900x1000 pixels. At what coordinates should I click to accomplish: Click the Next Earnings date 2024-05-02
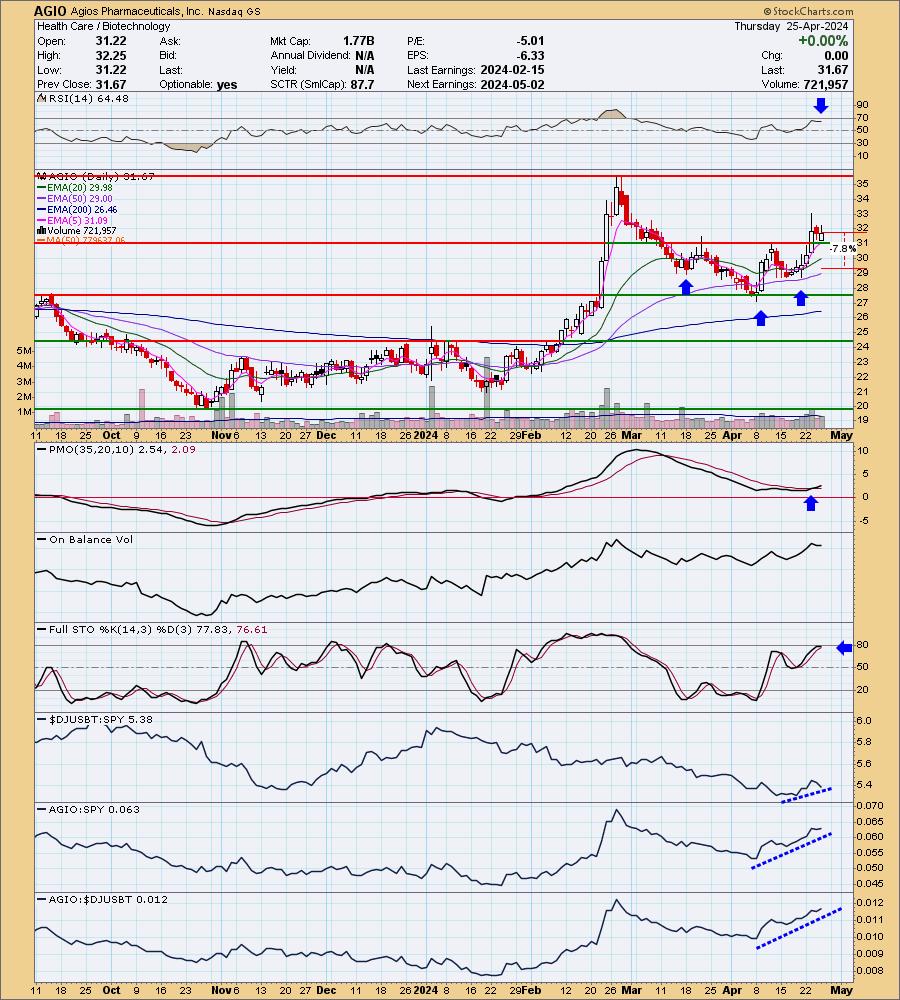(x=512, y=84)
